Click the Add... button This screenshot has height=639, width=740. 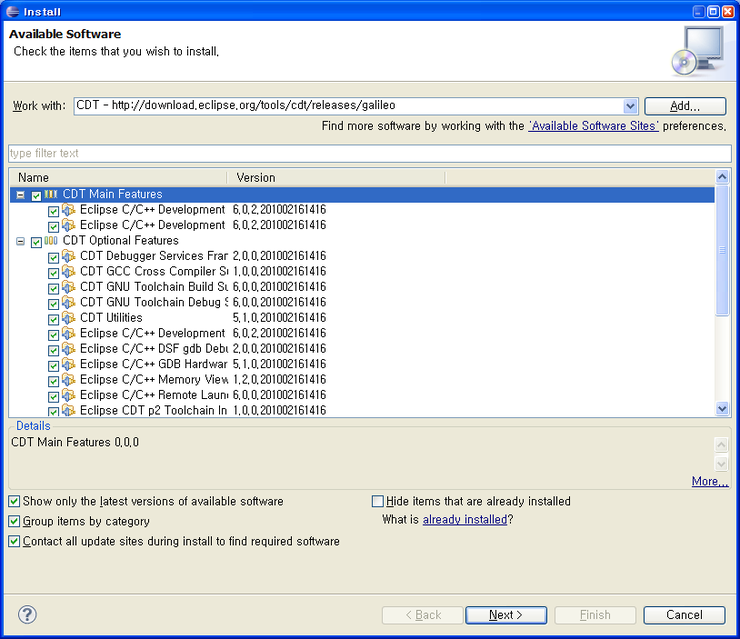(x=685, y=106)
